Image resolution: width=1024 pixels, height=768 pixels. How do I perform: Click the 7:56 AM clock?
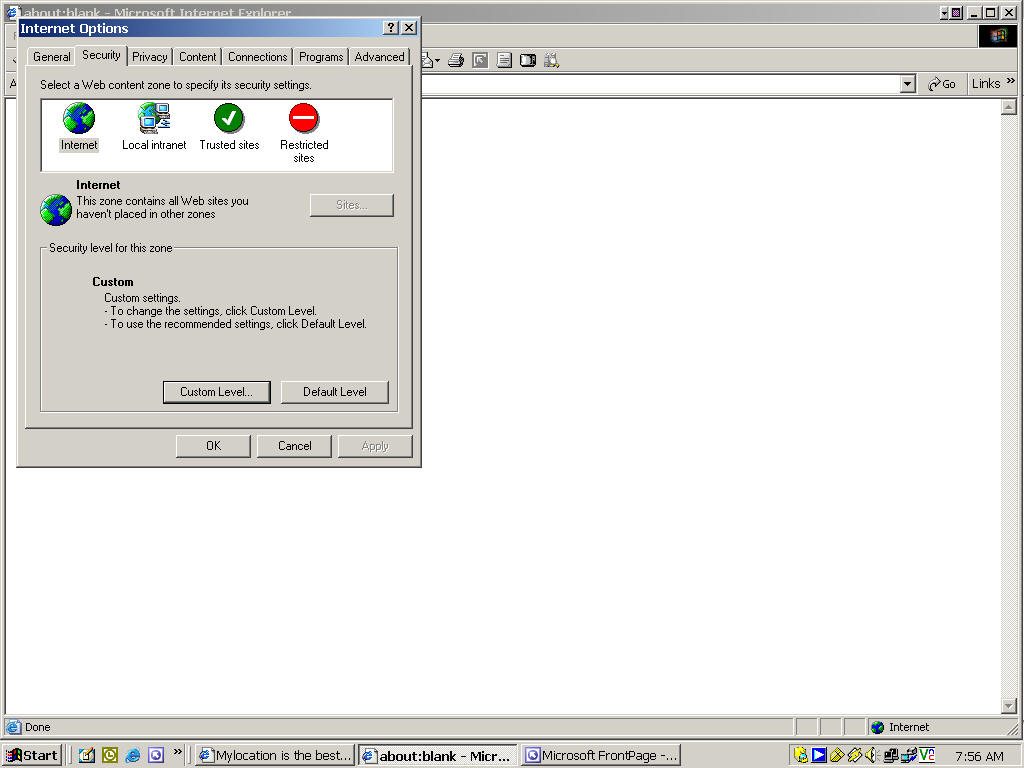979,756
